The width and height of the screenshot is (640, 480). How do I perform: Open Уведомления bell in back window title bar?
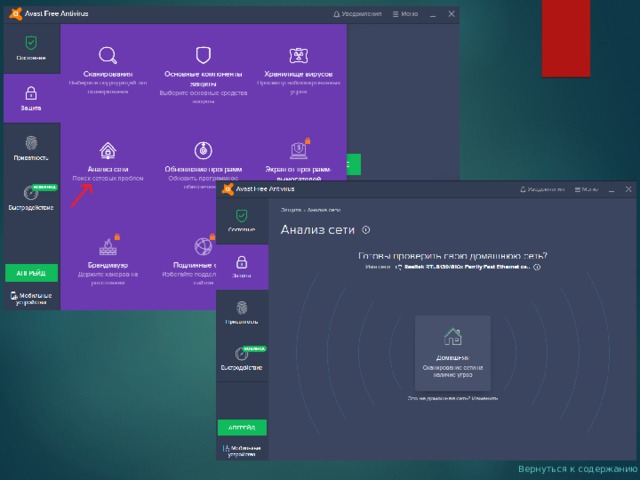pyautogui.click(x=357, y=14)
